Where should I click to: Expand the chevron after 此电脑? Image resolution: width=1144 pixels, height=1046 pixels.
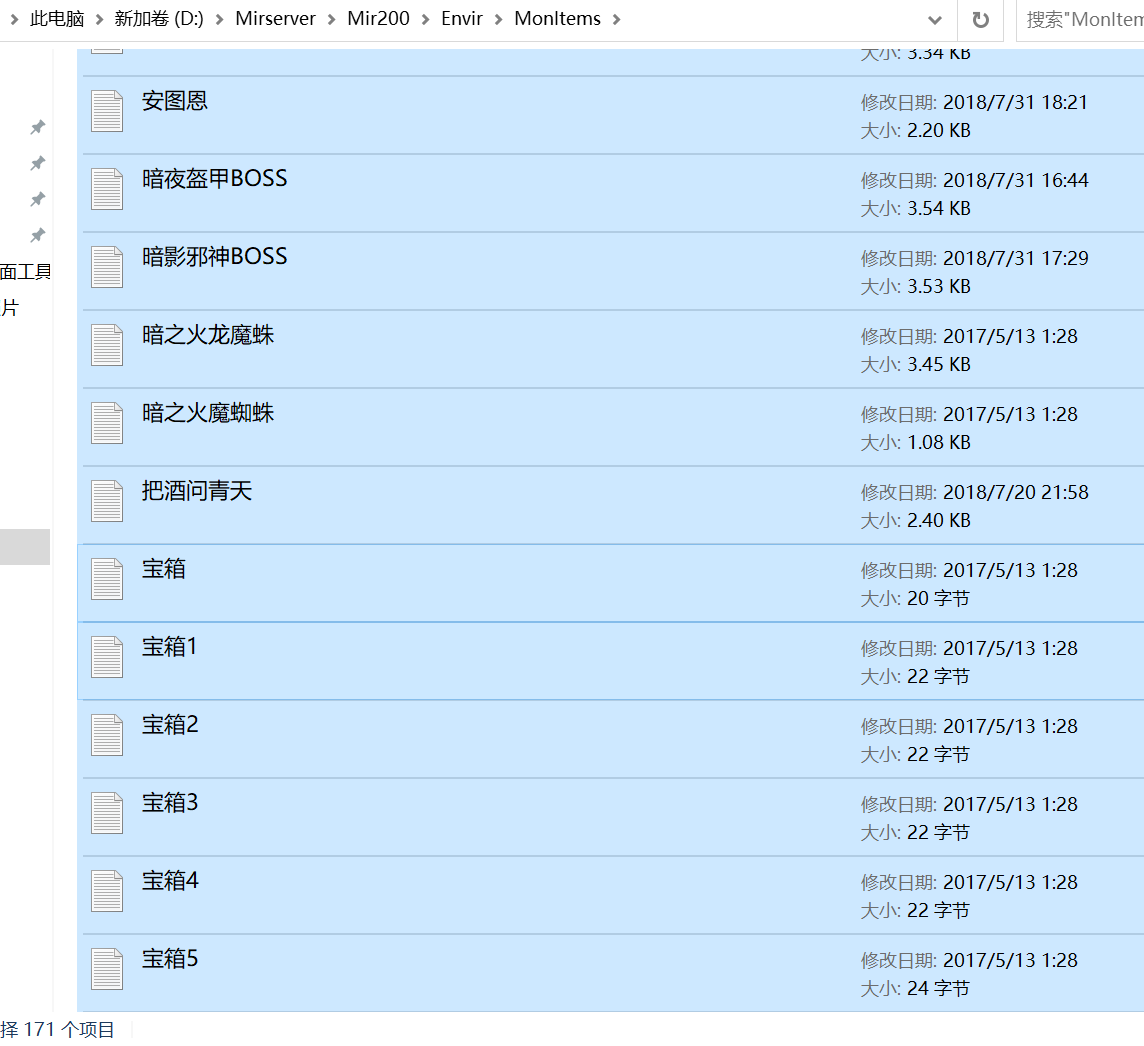click(99, 20)
